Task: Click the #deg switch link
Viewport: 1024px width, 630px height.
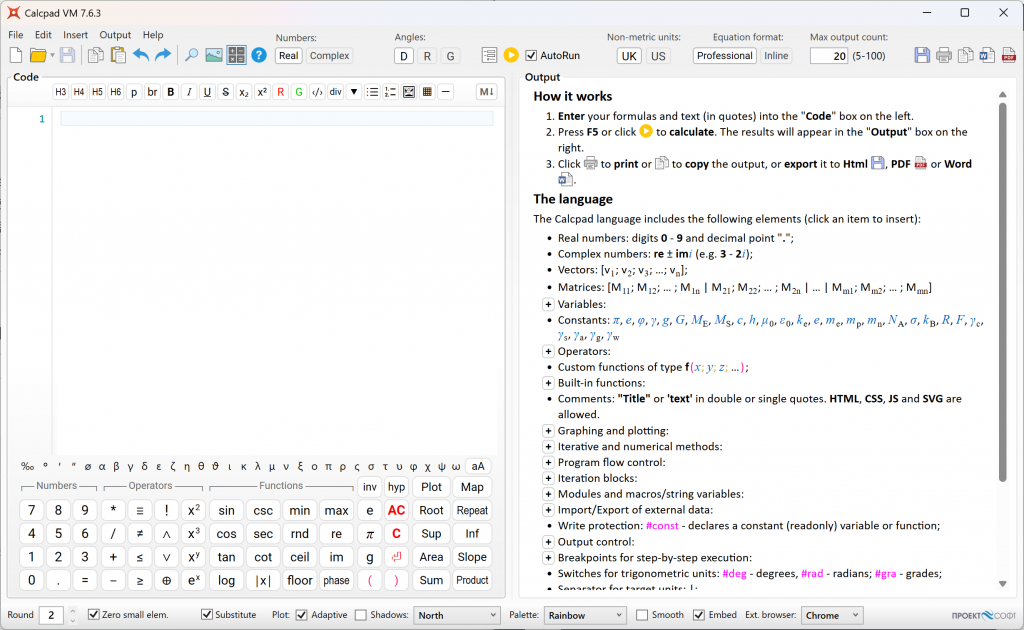Action: 734,573
